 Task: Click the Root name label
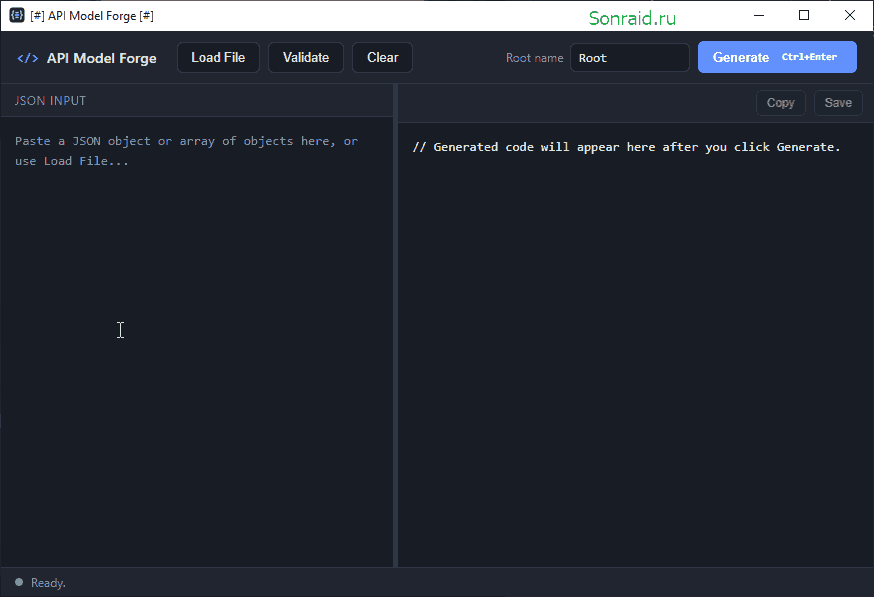pos(534,58)
